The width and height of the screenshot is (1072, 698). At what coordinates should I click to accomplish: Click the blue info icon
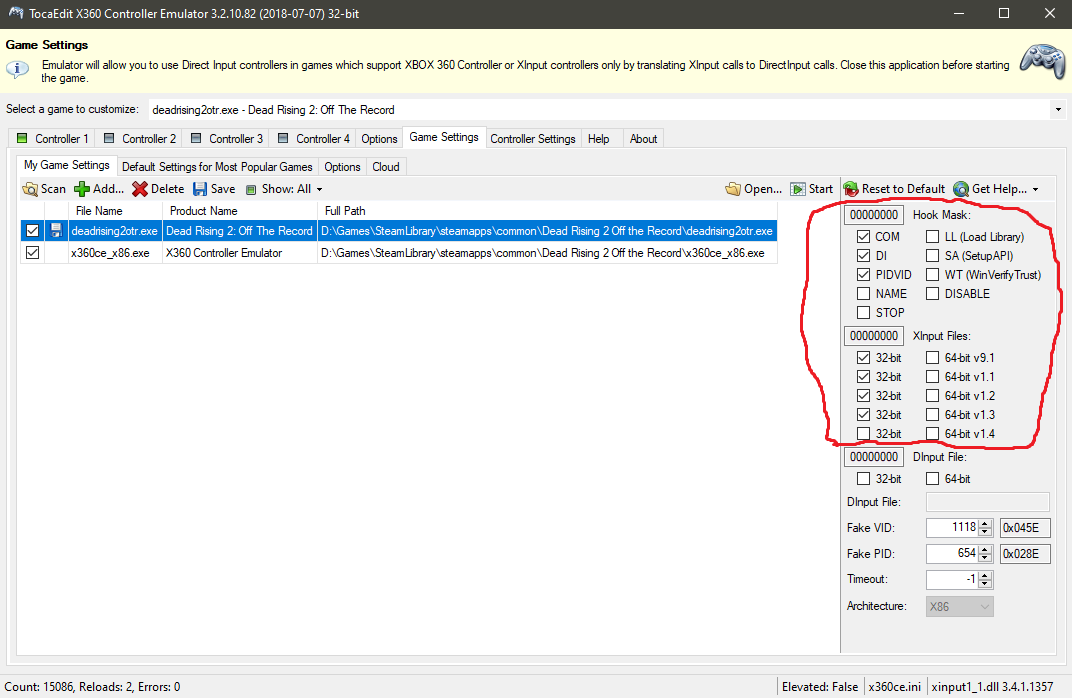point(17,69)
